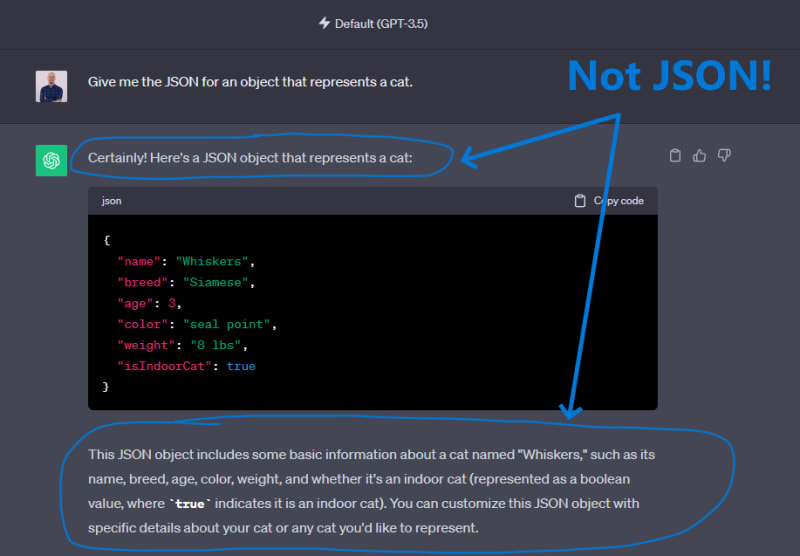Click the age value 3 in code
The height and width of the screenshot is (556, 800).
176,304
